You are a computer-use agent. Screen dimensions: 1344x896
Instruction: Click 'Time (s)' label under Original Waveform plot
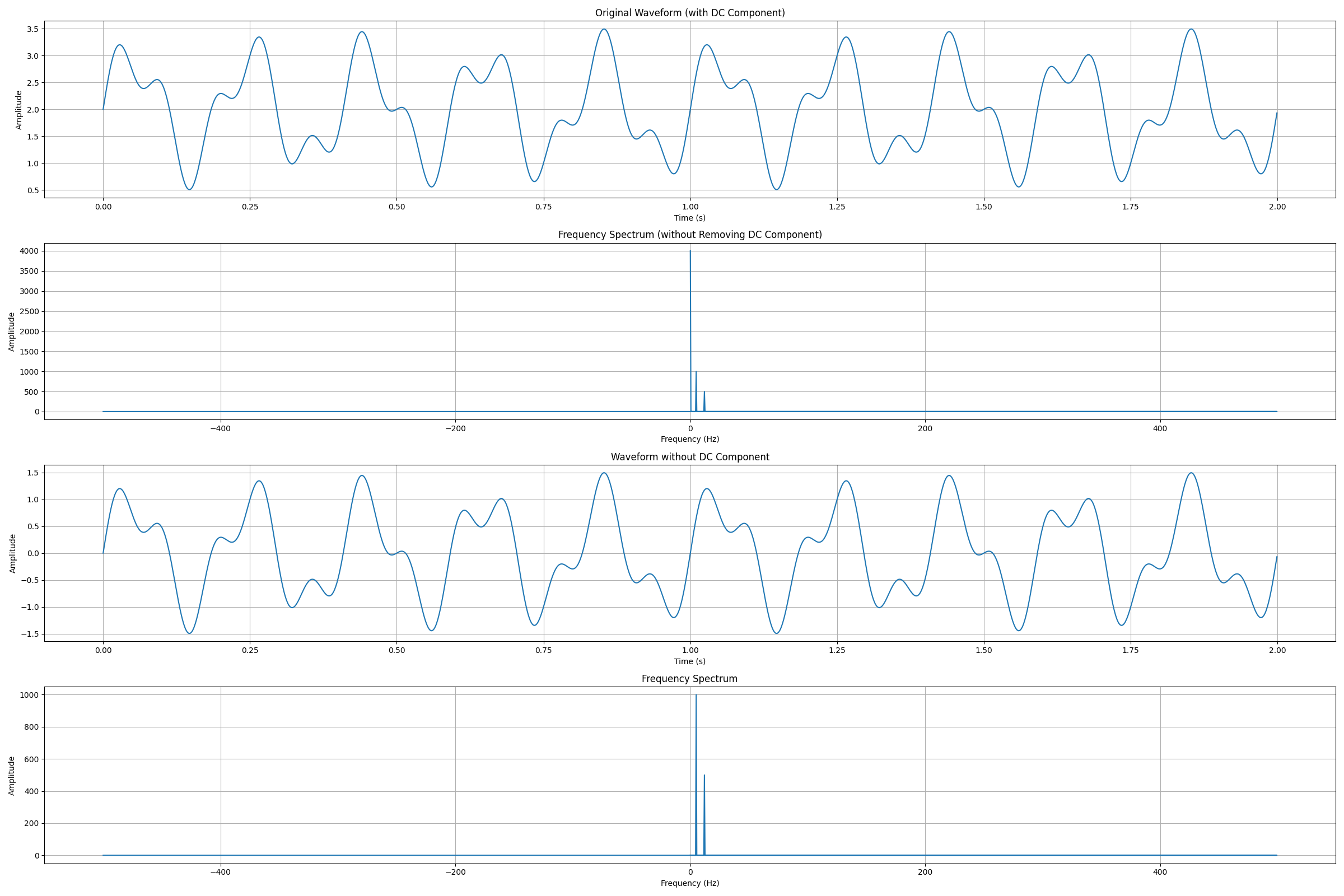point(690,218)
